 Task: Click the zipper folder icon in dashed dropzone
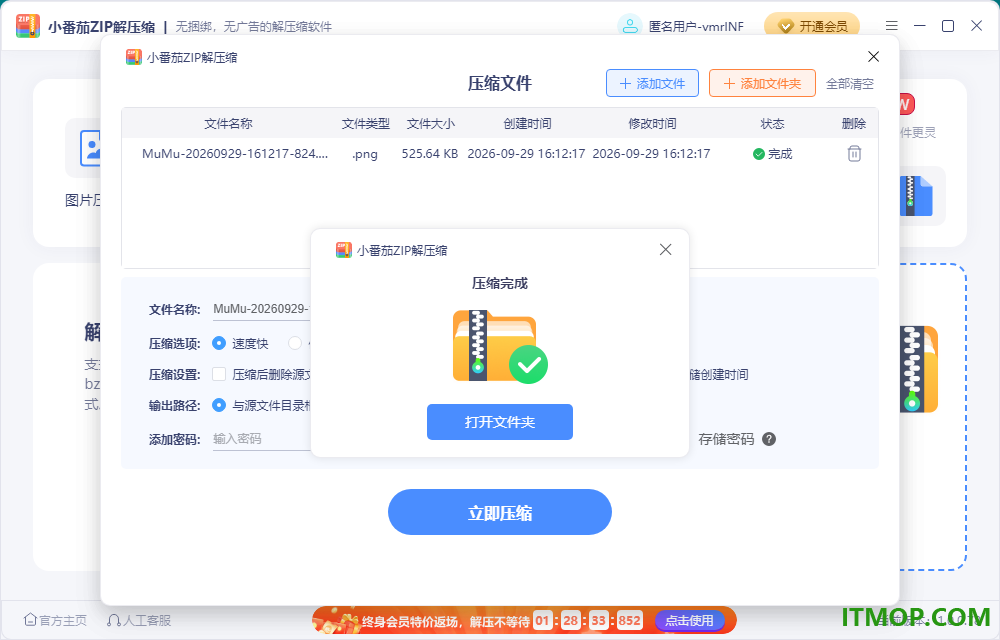(918, 368)
